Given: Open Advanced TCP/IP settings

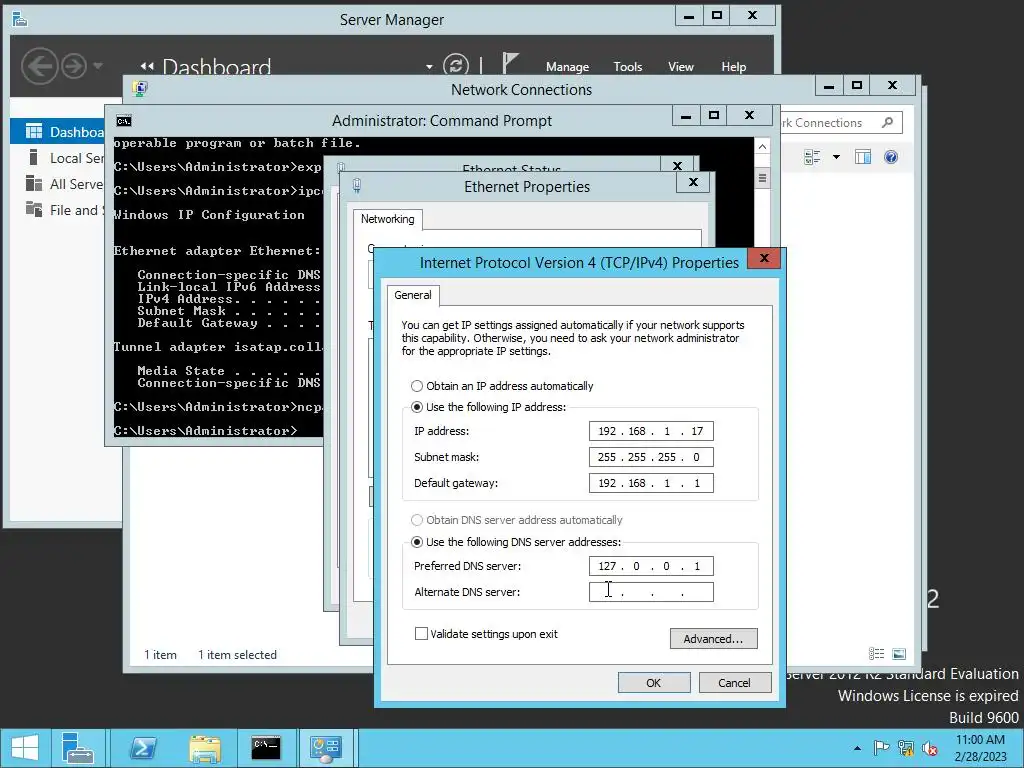Looking at the screenshot, I should point(713,639).
